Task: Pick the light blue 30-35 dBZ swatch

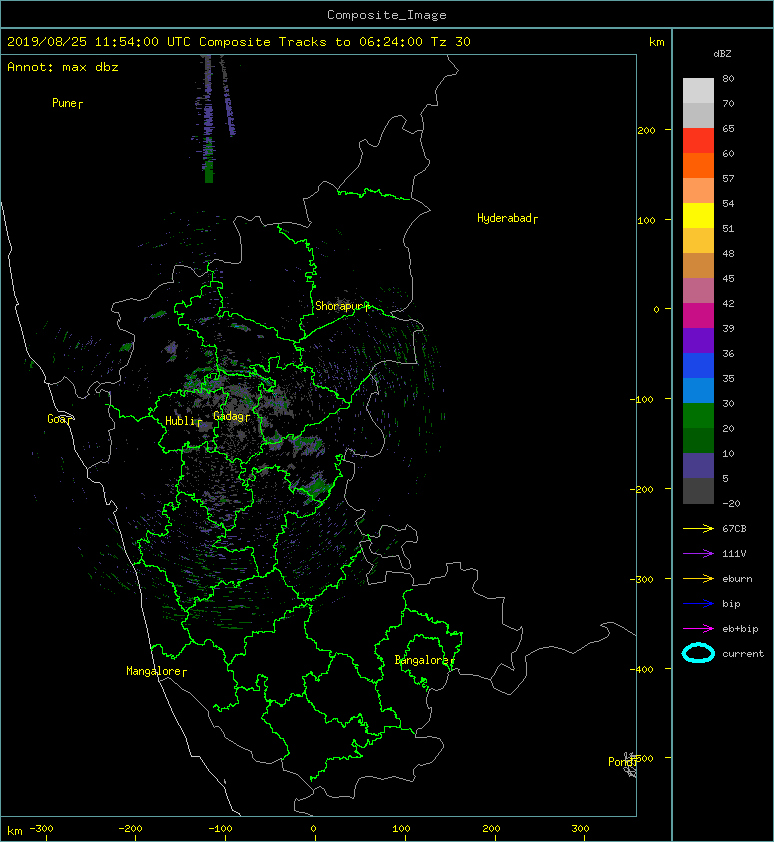Action: [698, 390]
